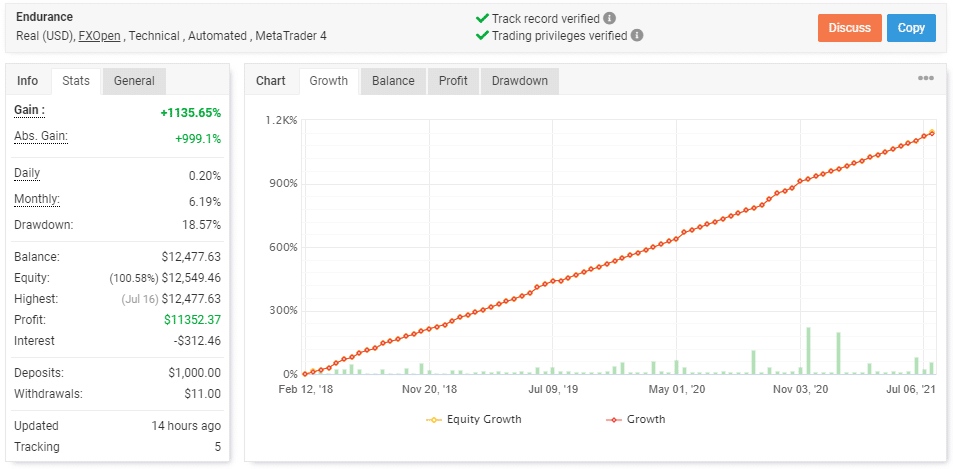Image resolution: width=953 pixels, height=469 pixels.
Task: Click the Trading privileges verified info icon
Action: [x=637, y=35]
